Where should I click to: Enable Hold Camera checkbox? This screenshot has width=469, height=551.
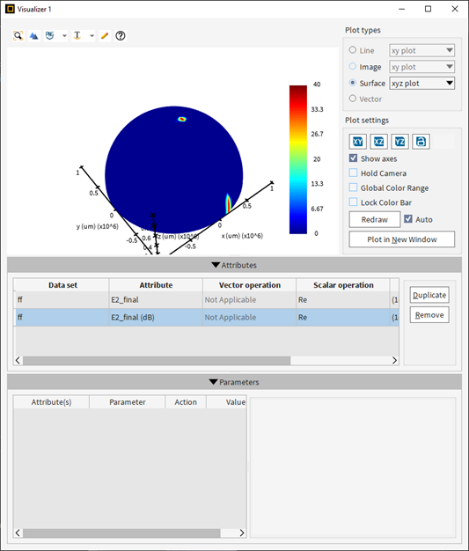353,173
